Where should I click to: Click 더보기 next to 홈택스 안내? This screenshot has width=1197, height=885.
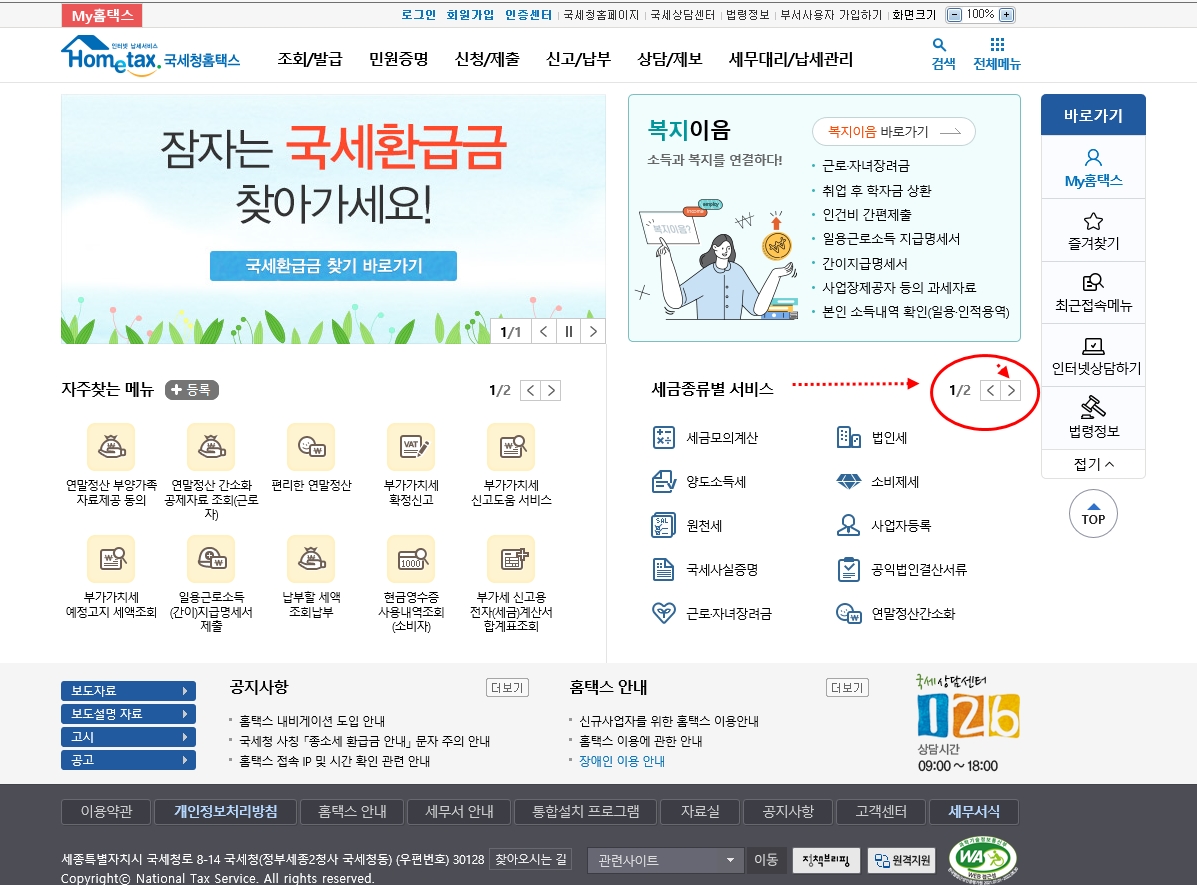point(847,687)
